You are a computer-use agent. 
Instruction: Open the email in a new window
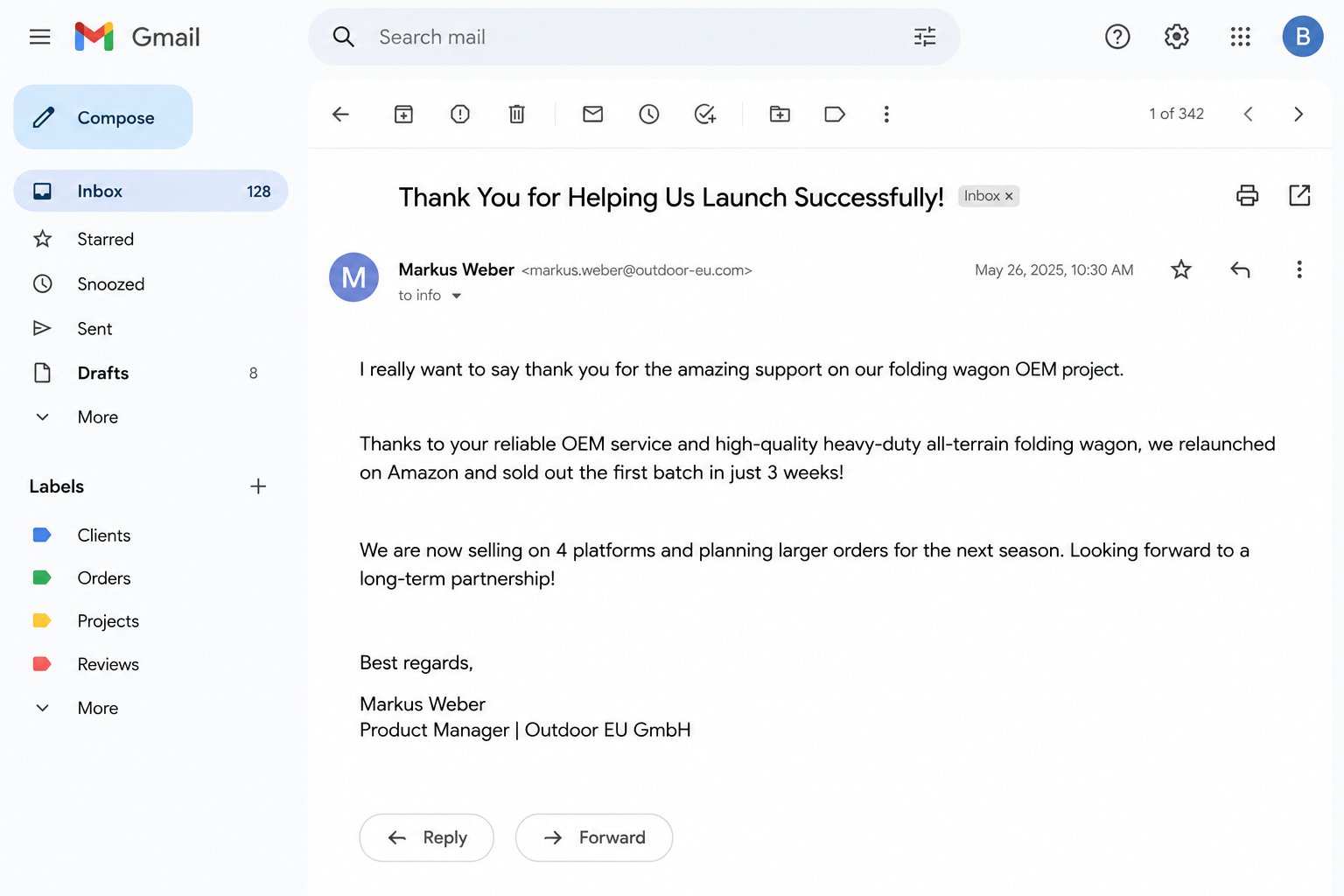pos(1300,195)
